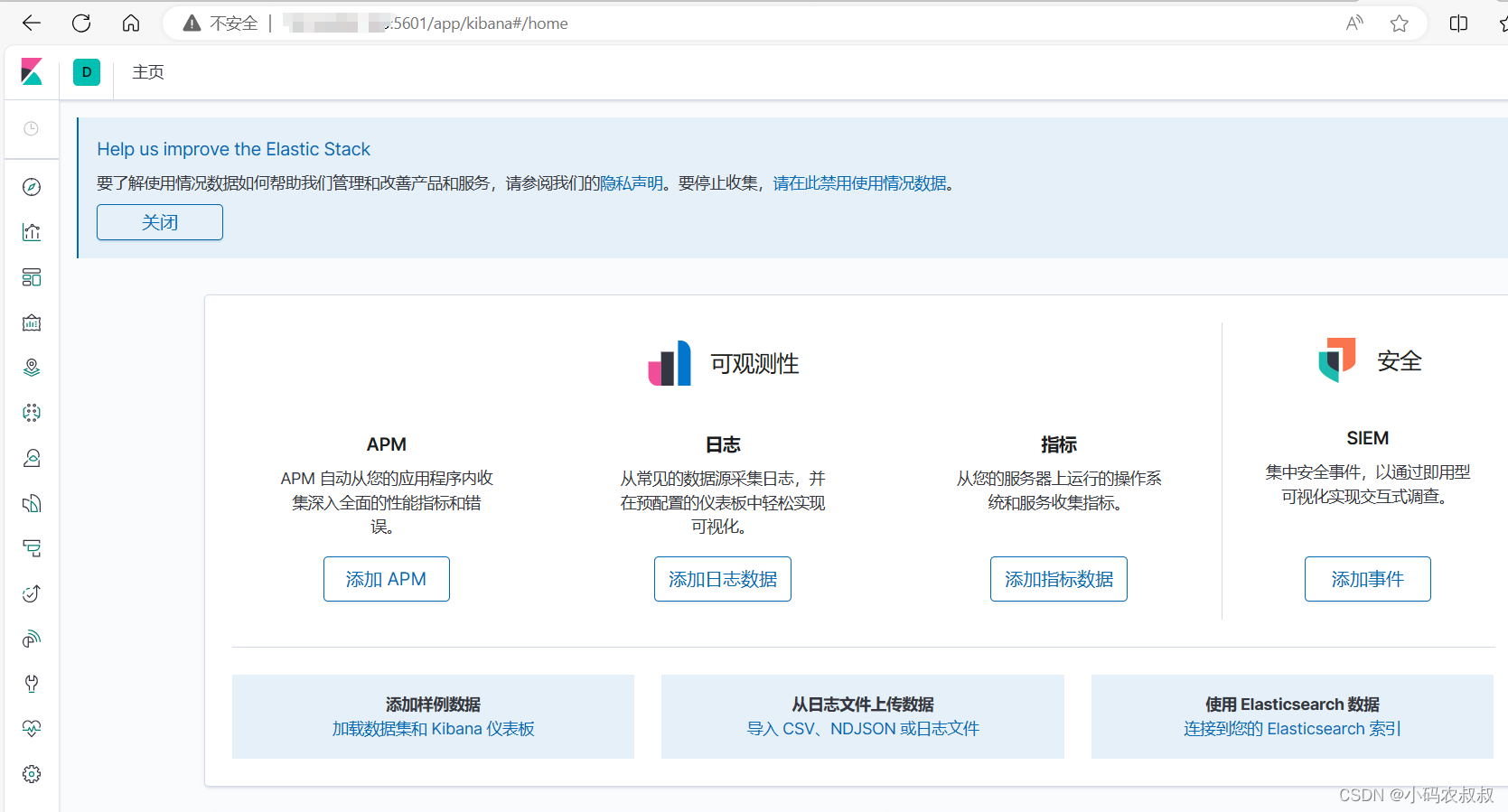Open Dashboard icon in sidebar

click(32, 277)
